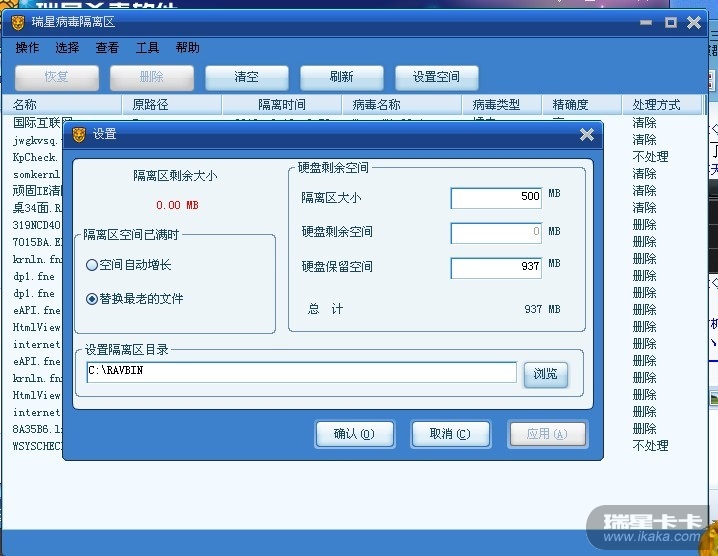Select the somkernl list row
Image resolution: width=718 pixels, height=556 pixels.
tap(37, 174)
